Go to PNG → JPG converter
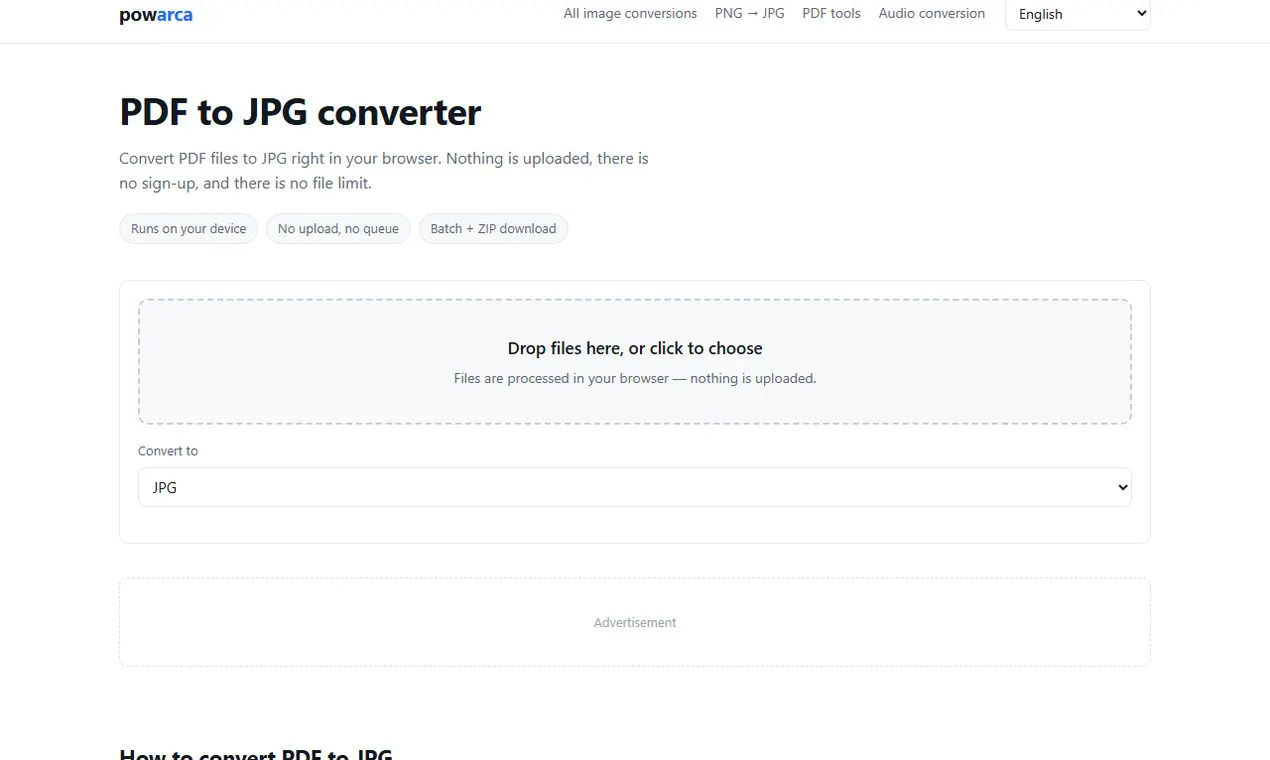 (750, 14)
